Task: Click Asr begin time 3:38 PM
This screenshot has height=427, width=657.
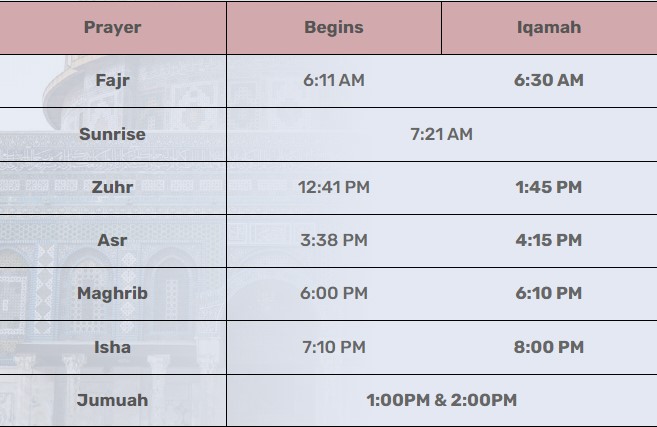Action: click(x=334, y=240)
